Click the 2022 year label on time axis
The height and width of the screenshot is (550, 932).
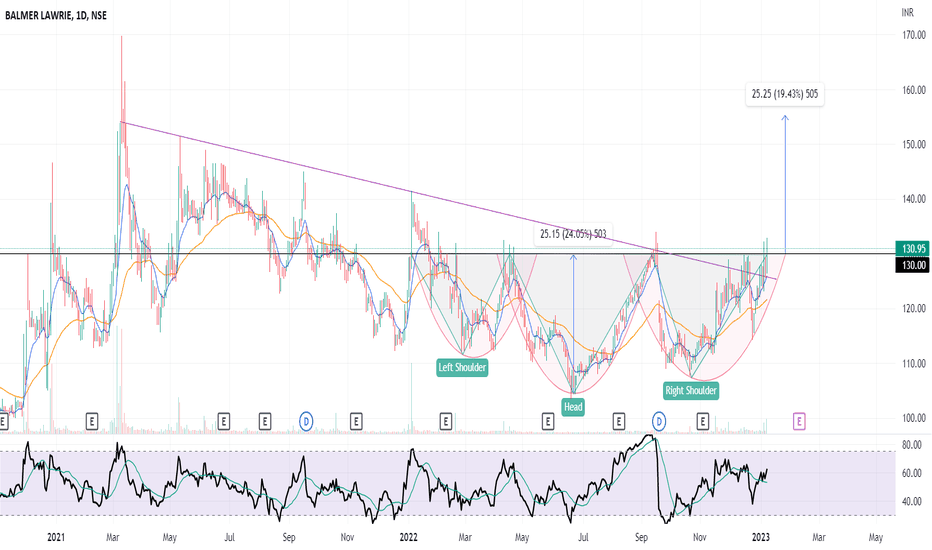click(x=408, y=538)
